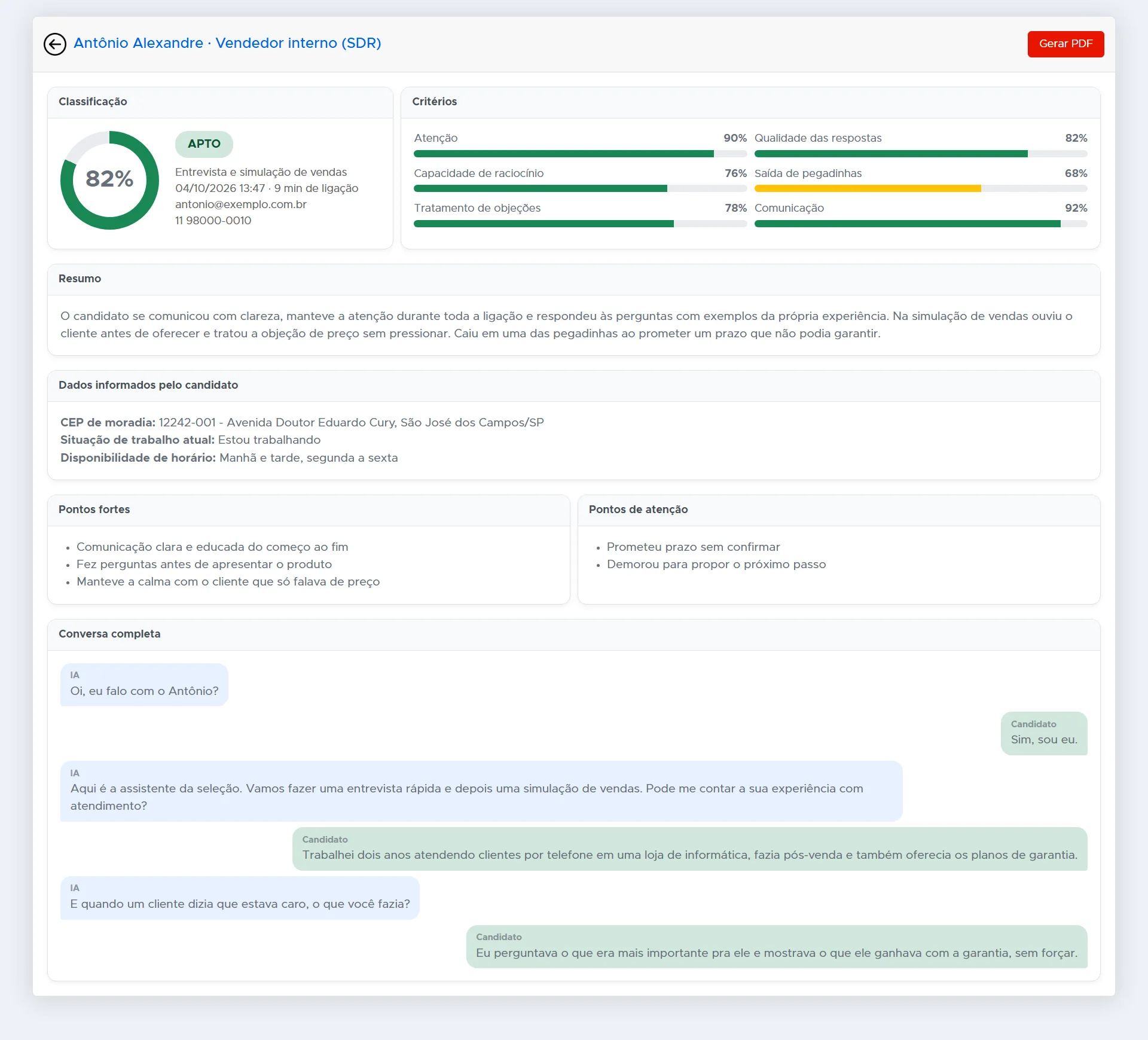1148x1040 pixels.
Task: Click the phone number 11 98000-0010
Action: point(213,220)
